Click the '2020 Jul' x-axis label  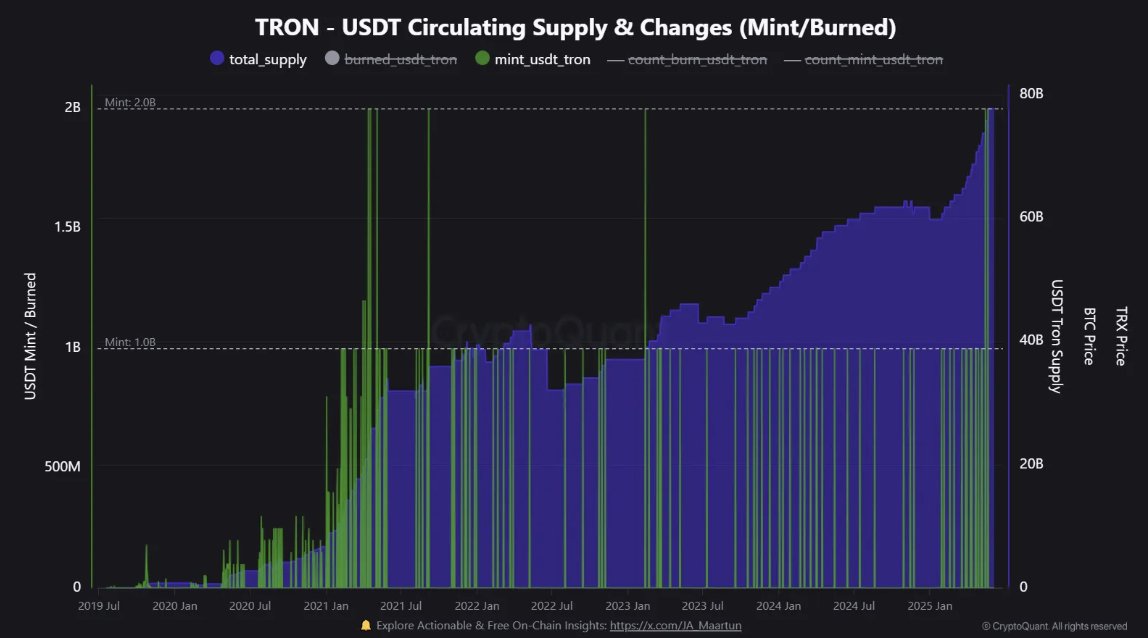click(250, 606)
